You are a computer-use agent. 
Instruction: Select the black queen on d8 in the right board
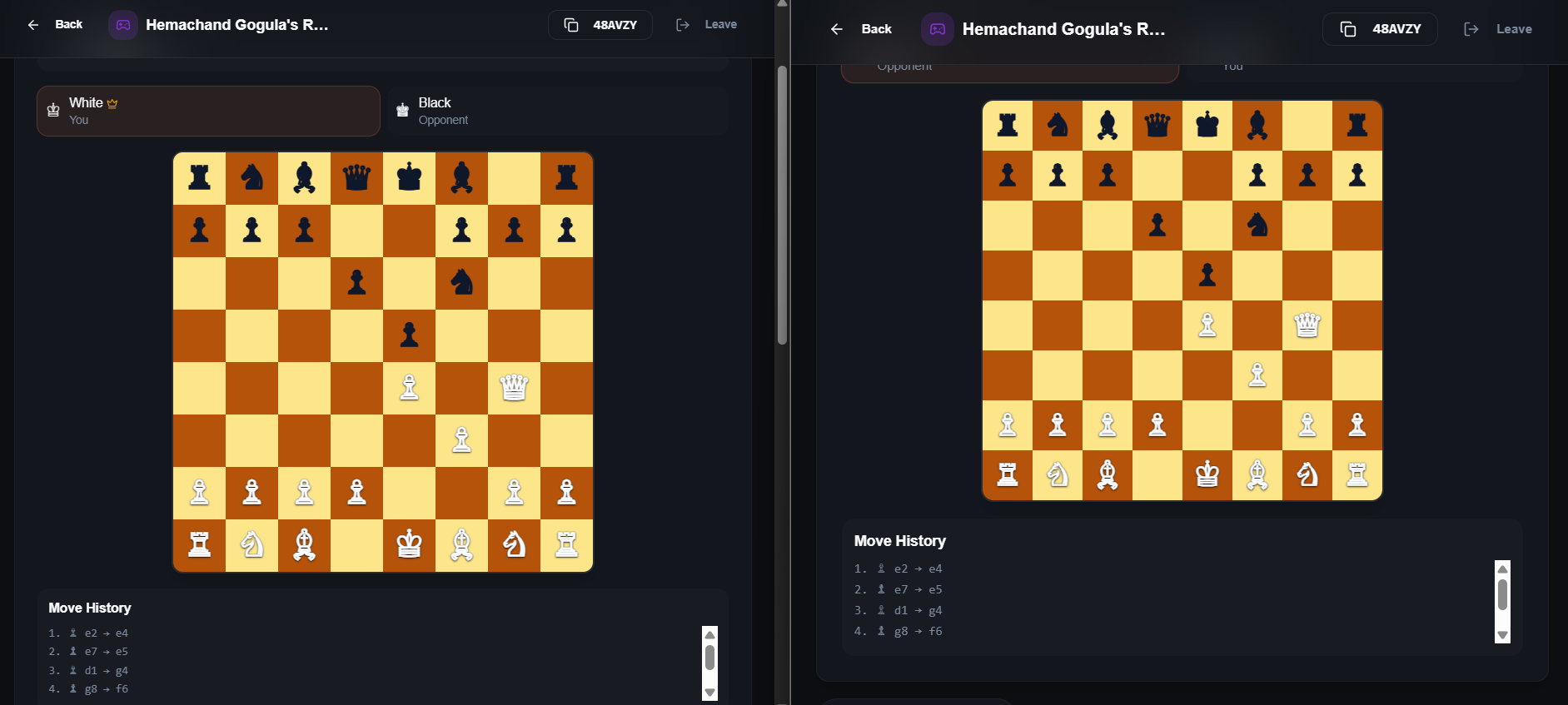coord(1157,125)
